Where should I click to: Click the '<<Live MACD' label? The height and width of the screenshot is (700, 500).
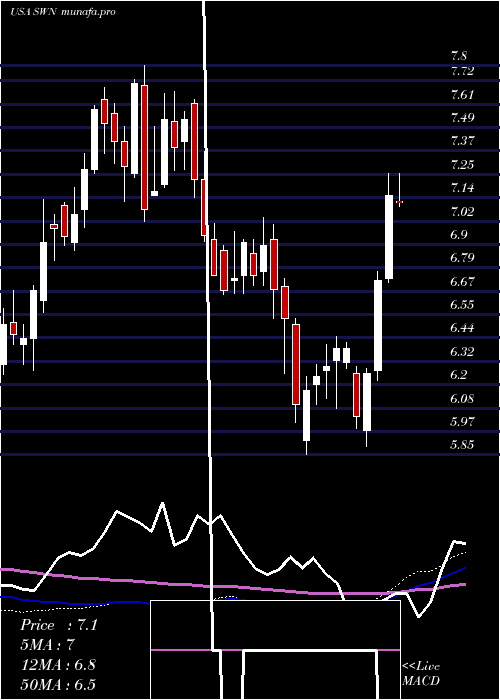(x=421, y=674)
